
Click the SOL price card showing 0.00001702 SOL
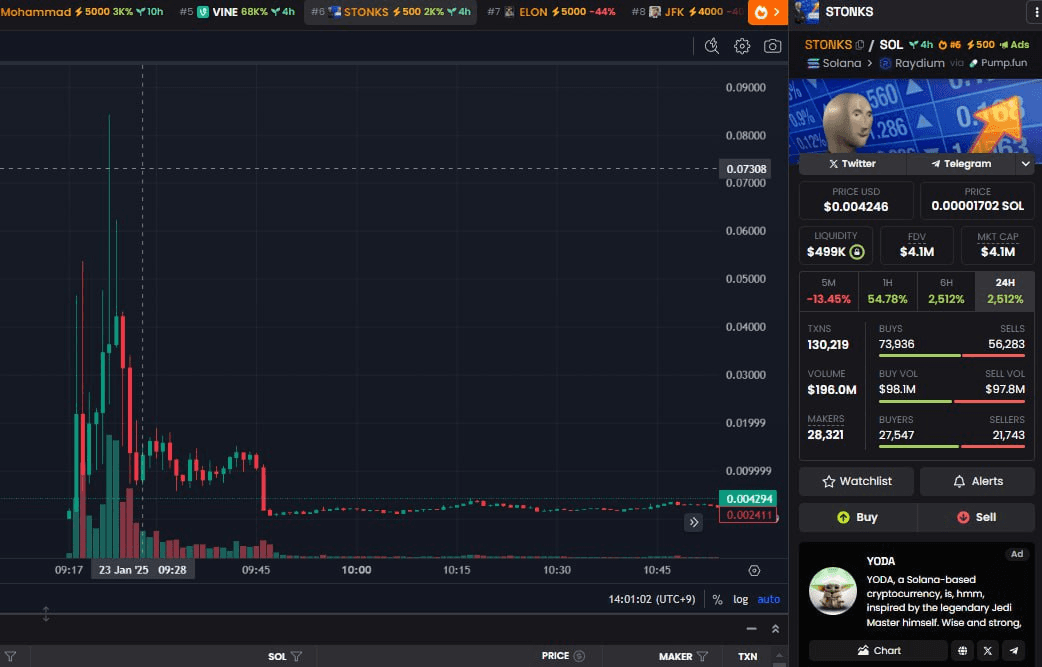(x=978, y=200)
